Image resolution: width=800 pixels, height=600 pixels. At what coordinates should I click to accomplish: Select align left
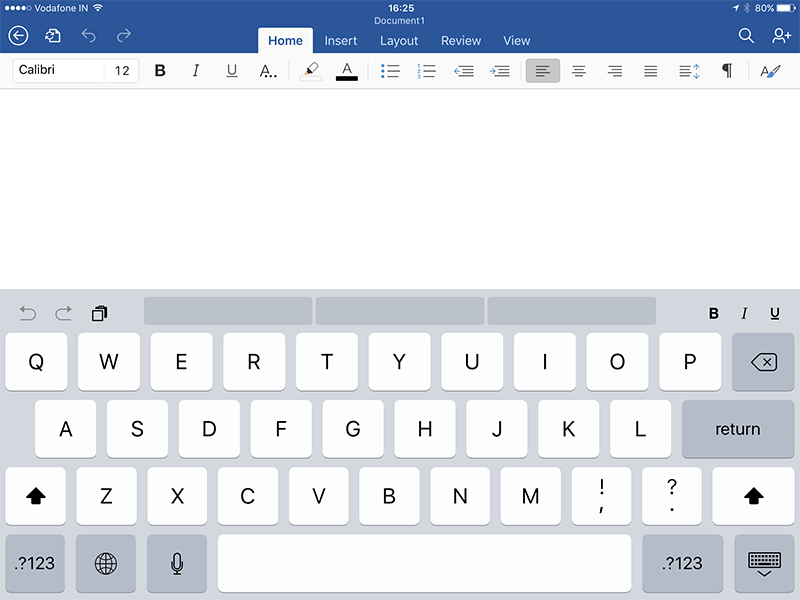pos(543,70)
